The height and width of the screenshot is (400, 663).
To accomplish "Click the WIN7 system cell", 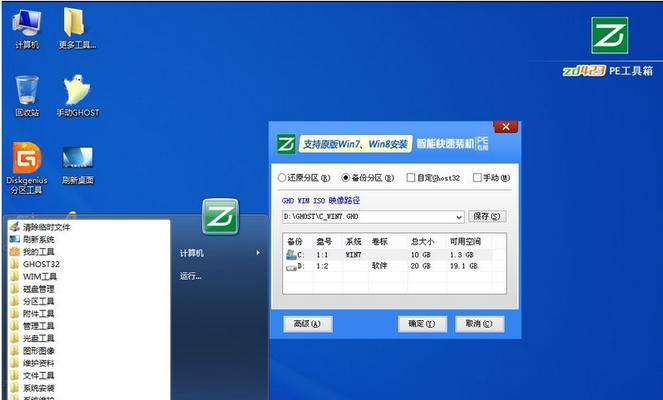I will (x=353, y=255).
